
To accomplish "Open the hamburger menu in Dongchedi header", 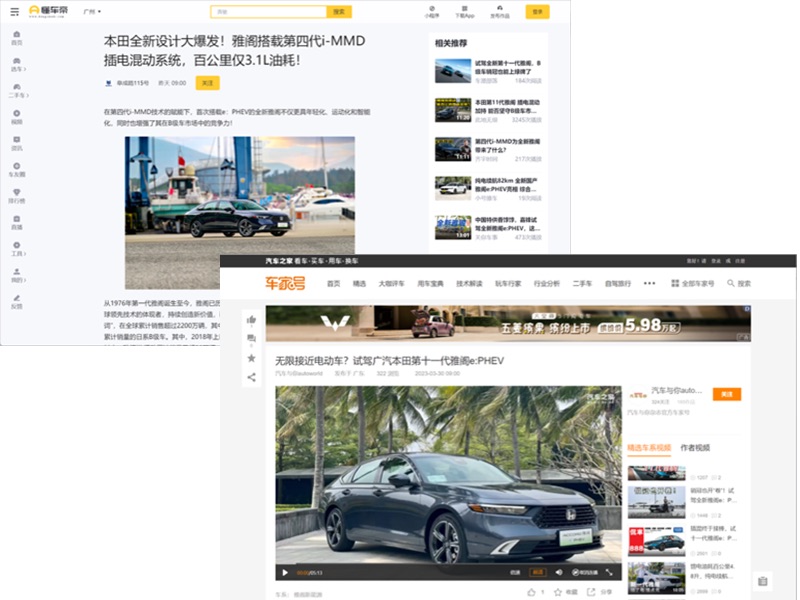I will tap(14, 11).
